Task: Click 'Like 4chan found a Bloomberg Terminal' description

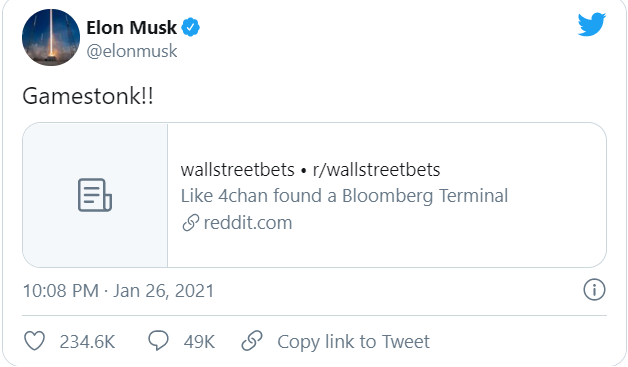Action: pos(344,196)
